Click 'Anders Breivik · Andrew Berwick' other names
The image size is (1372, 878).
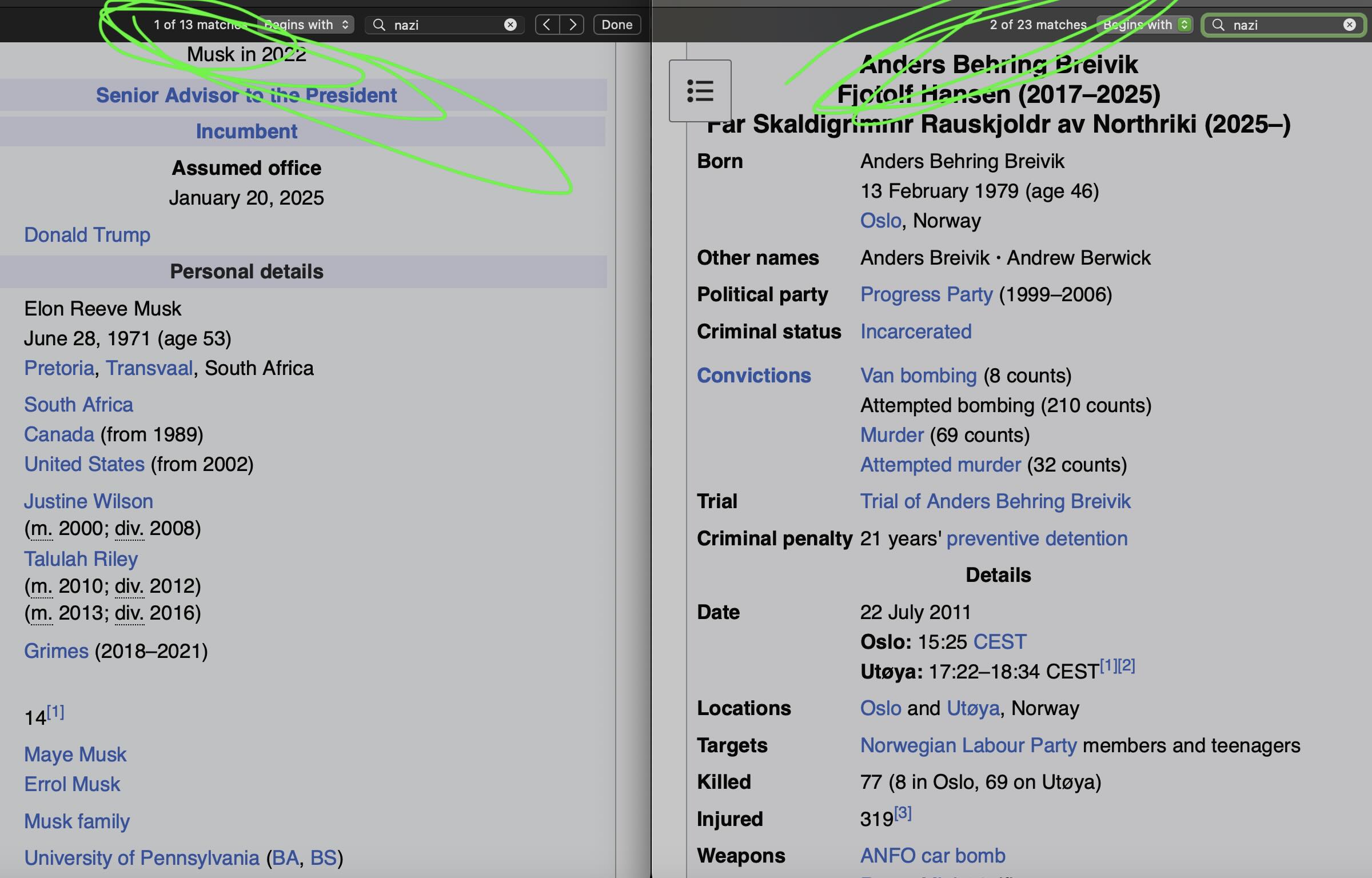pos(1005,258)
